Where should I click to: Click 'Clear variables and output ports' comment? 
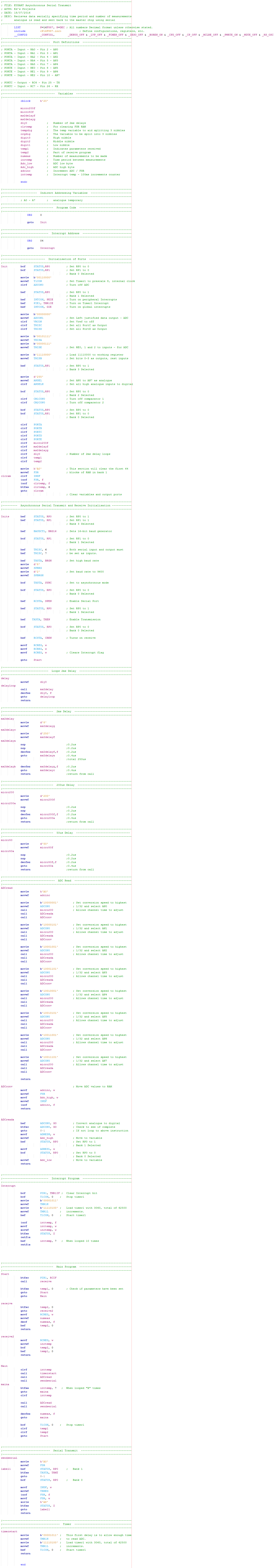click(x=95, y=494)
